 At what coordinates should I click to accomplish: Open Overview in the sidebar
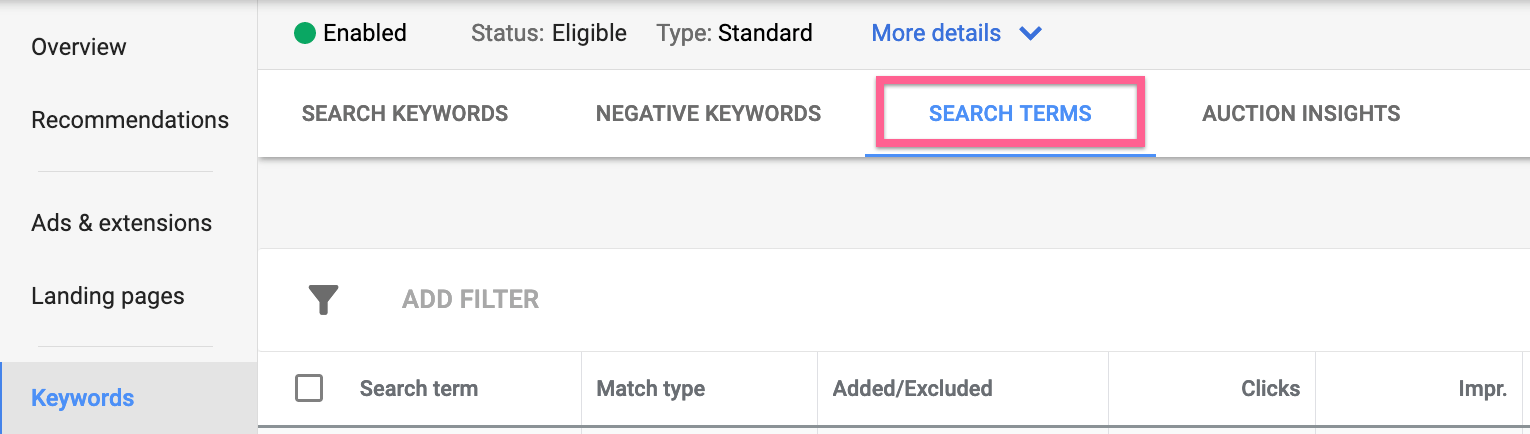coord(79,47)
